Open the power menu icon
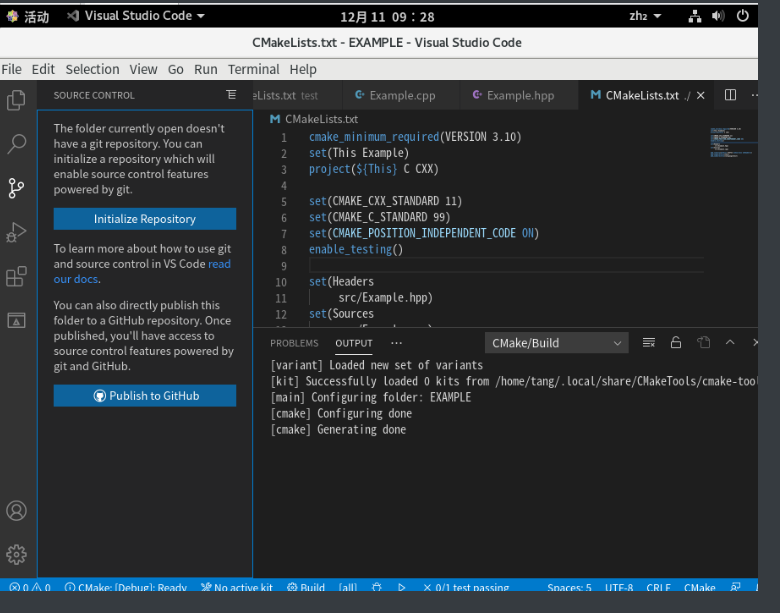The image size is (780, 613). coord(743,16)
